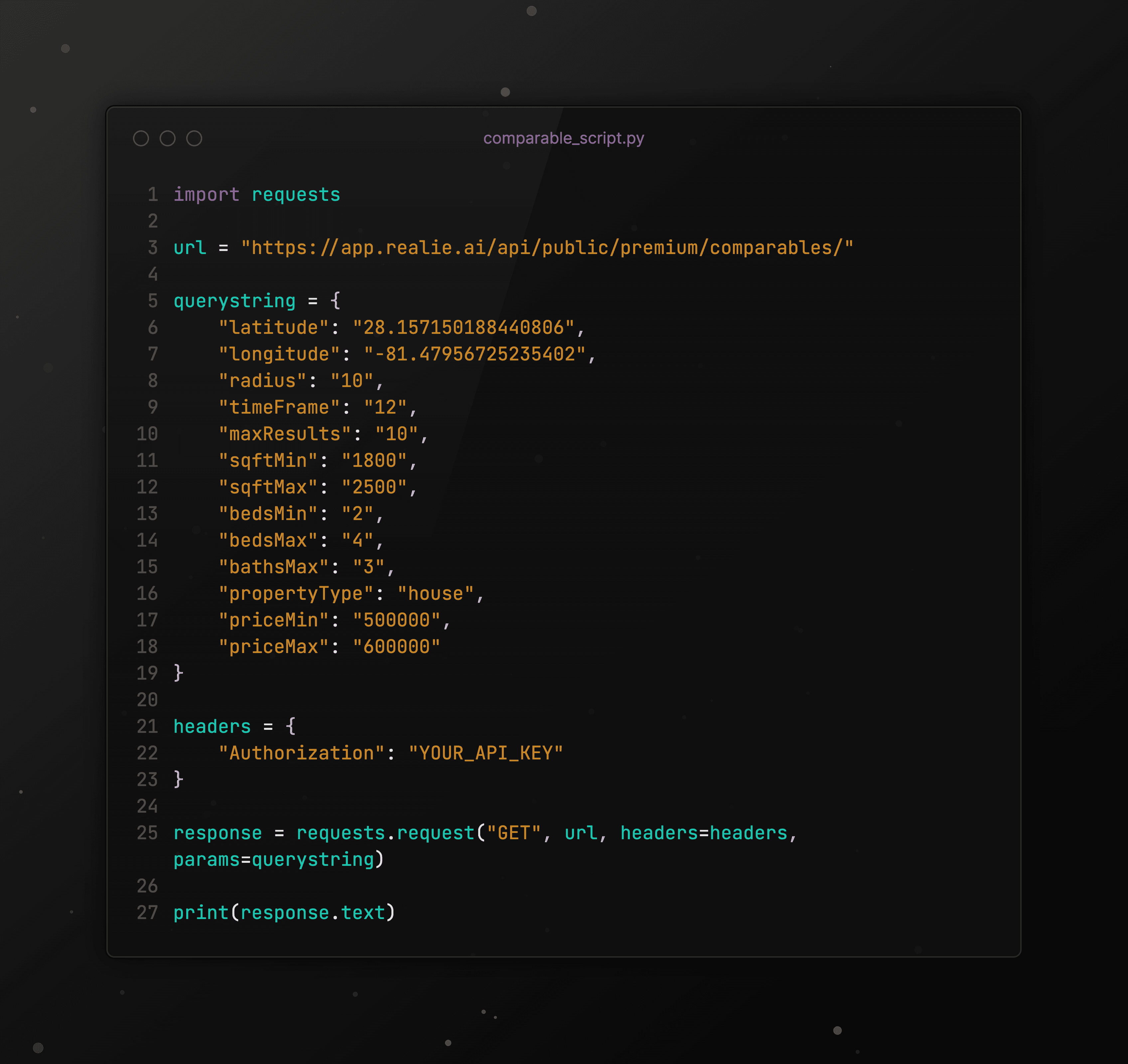Click the priceMax value "600000"

tap(396, 647)
